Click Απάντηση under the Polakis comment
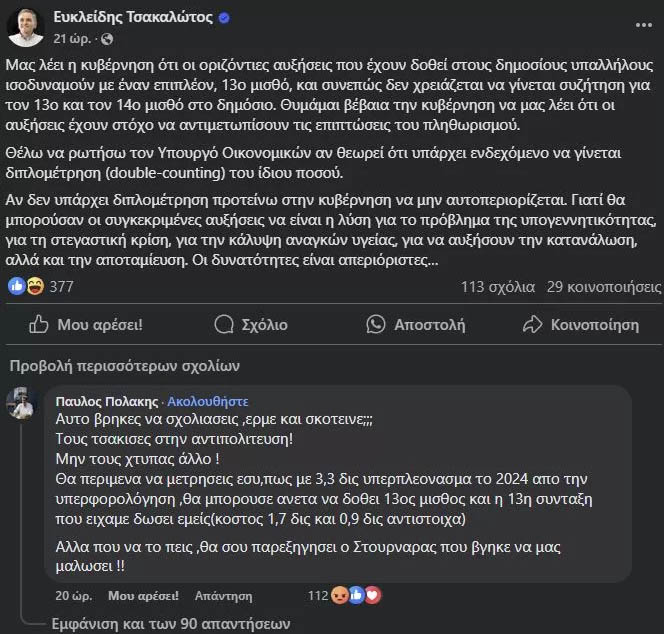This screenshot has width=664, height=634. 224,596
